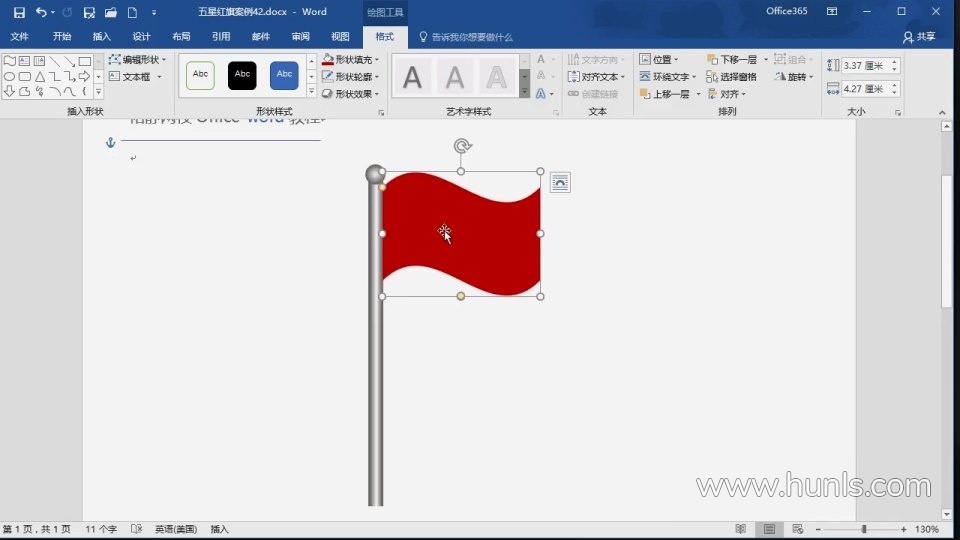Switch to the References (引用) tab

coord(221,37)
